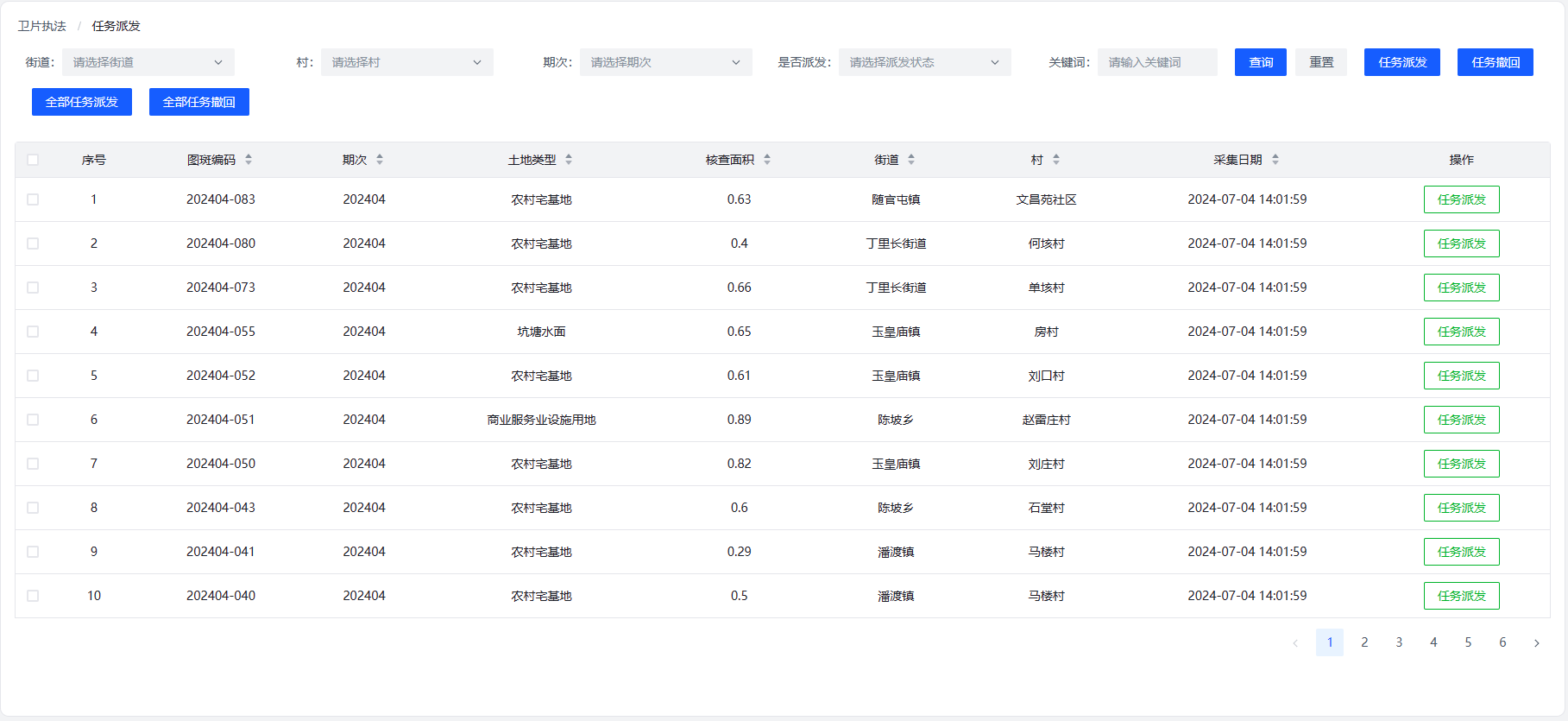Click 全部任务撤回 button
Image resolution: width=1568 pixels, height=721 pixels.
pos(198,102)
